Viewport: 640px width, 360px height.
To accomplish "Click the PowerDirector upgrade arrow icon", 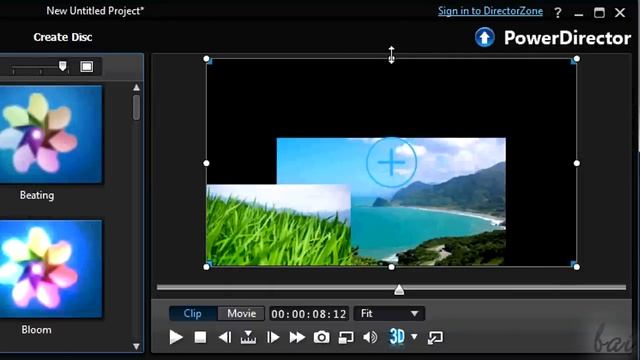I will [x=484, y=38].
